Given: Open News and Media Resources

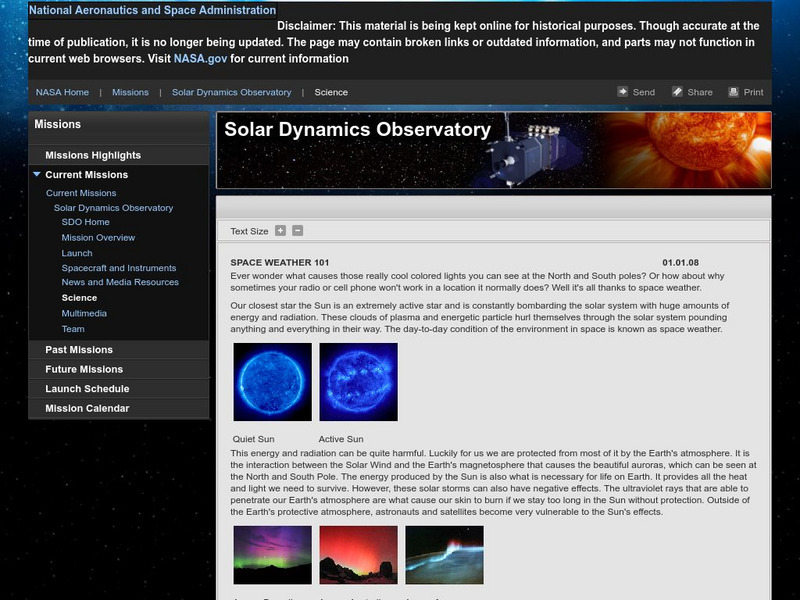Looking at the screenshot, I should coord(120,282).
